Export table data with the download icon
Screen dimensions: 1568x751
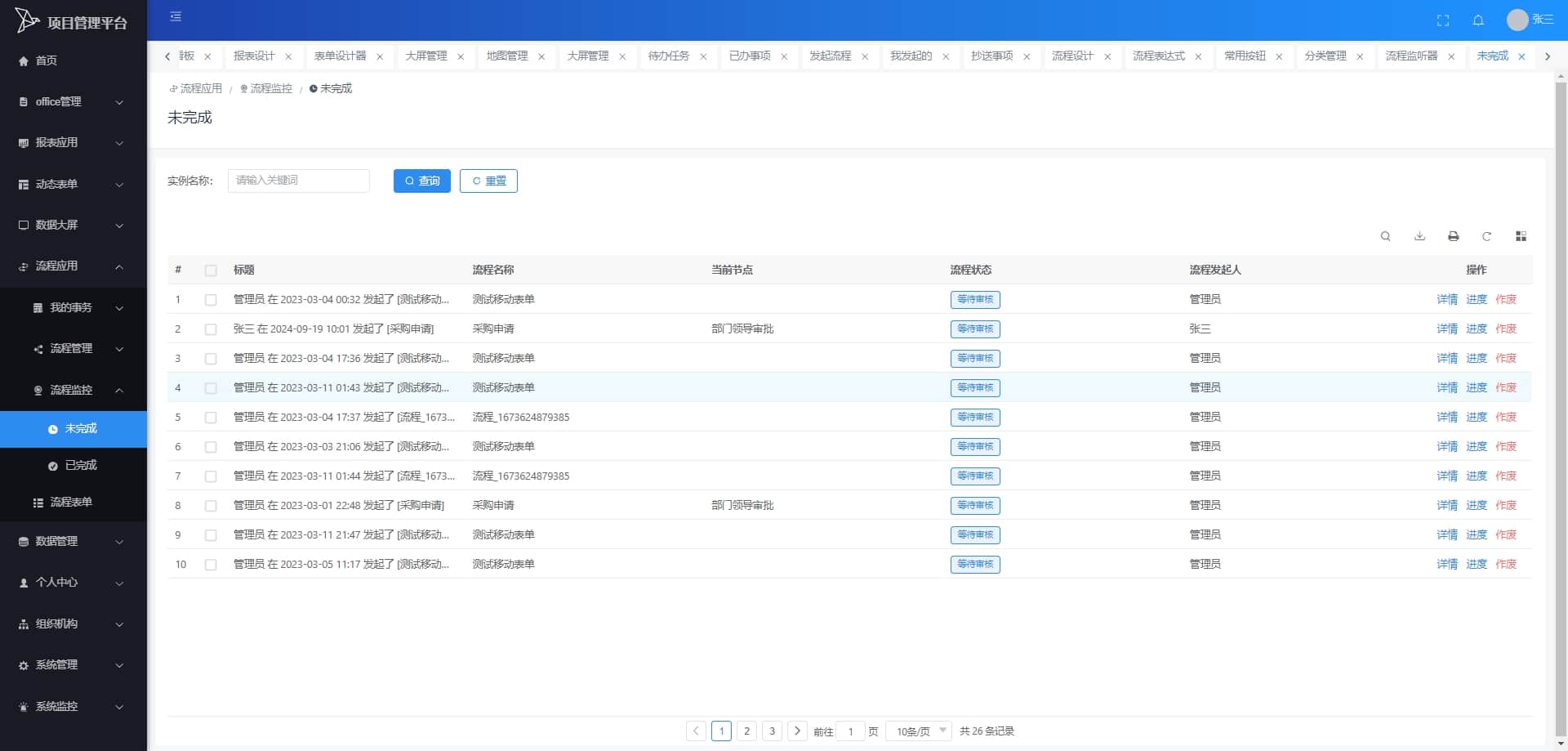click(x=1420, y=236)
